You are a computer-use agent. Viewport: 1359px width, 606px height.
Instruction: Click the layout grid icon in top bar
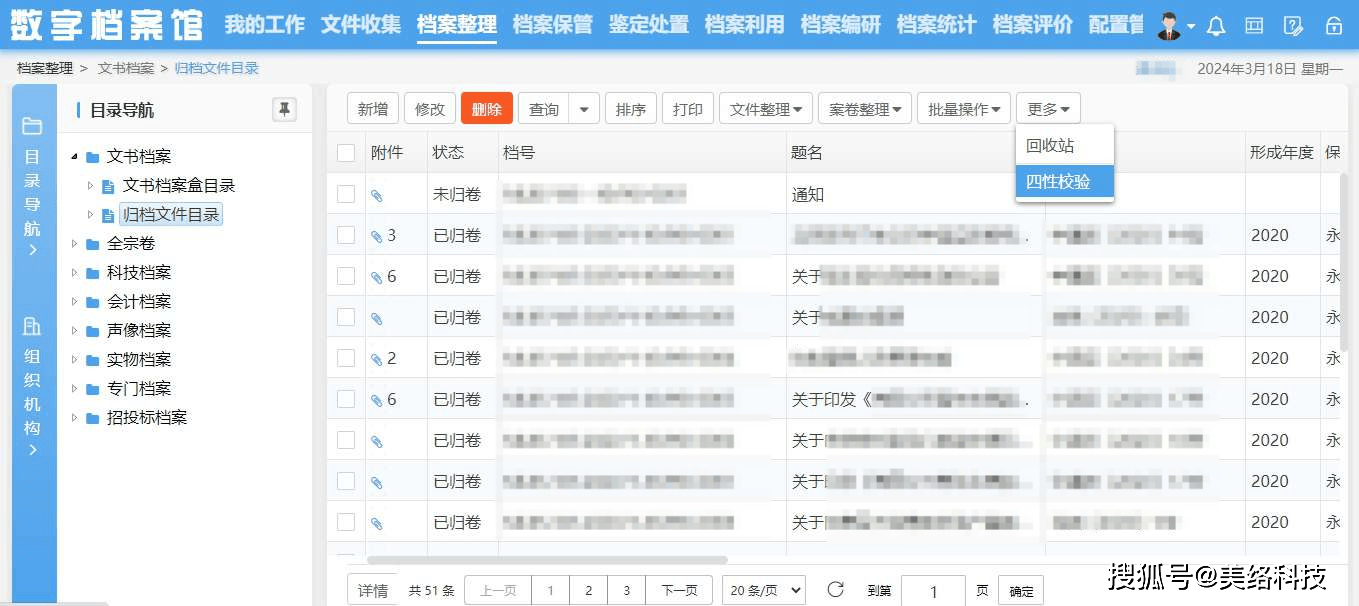pyautogui.click(x=1253, y=25)
